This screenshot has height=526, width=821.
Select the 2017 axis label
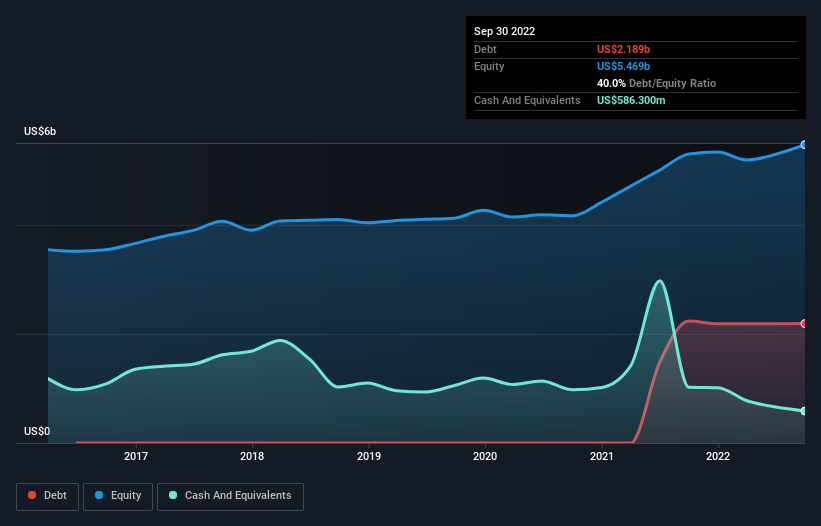[136, 456]
